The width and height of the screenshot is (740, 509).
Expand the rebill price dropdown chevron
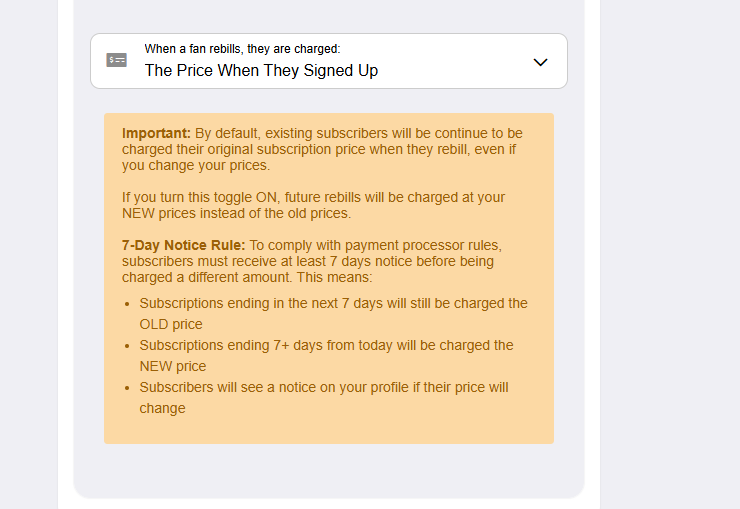coord(540,62)
